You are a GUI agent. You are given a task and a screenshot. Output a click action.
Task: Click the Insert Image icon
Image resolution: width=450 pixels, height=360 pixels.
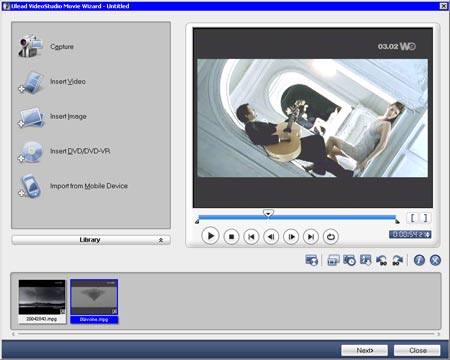click(31, 117)
